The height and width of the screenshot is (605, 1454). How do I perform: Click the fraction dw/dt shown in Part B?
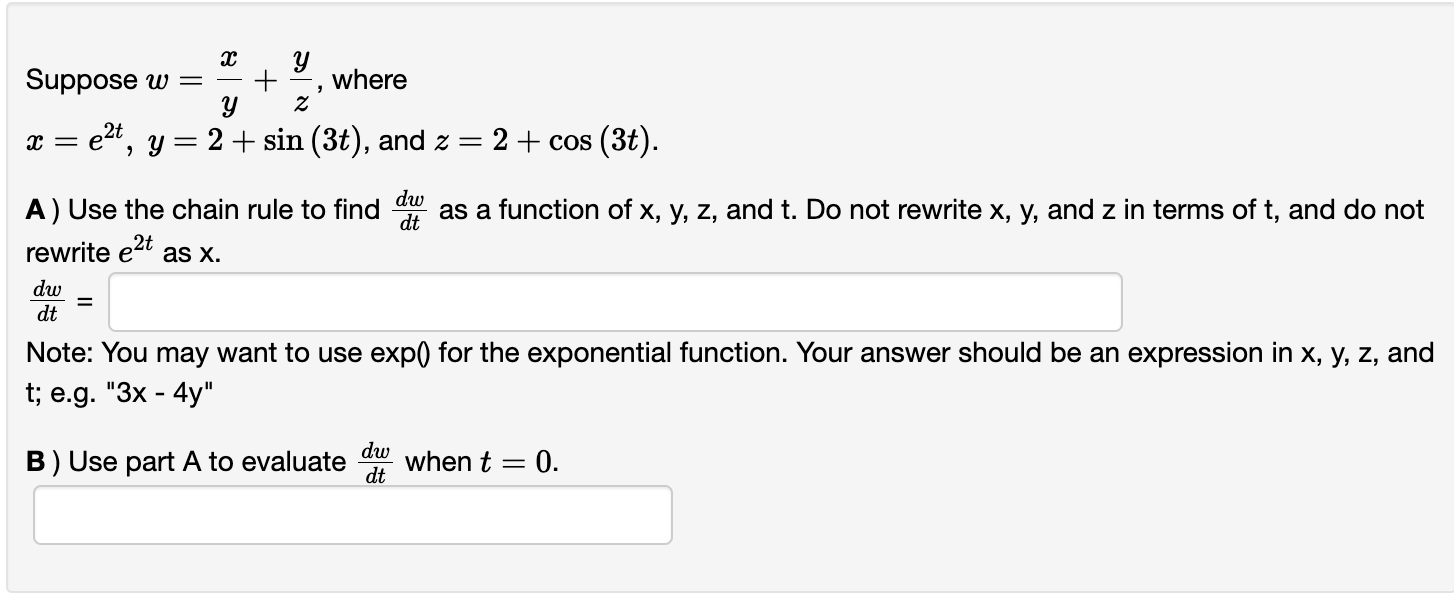(375, 461)
